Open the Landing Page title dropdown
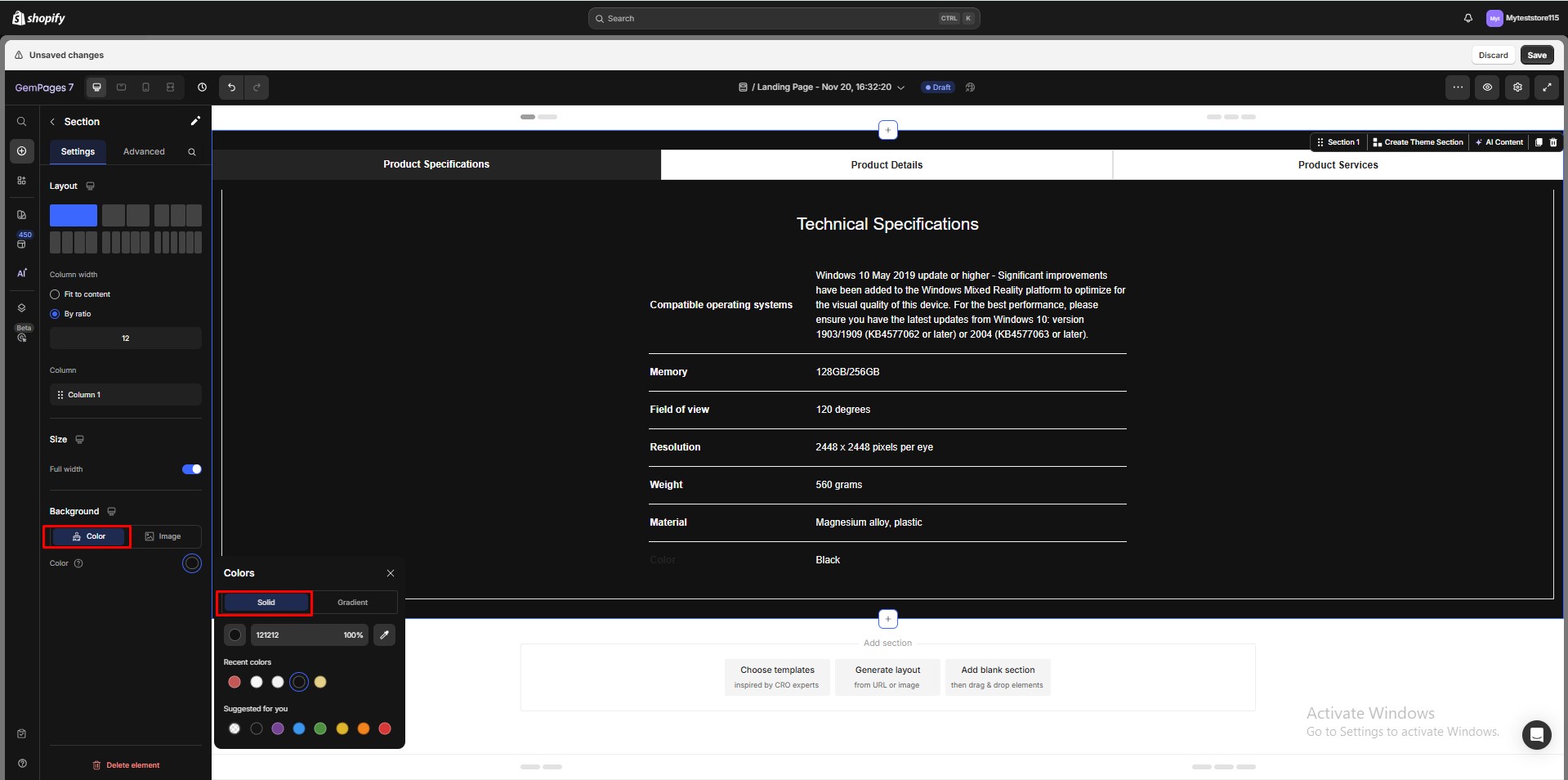 click(x=901, y=87)
